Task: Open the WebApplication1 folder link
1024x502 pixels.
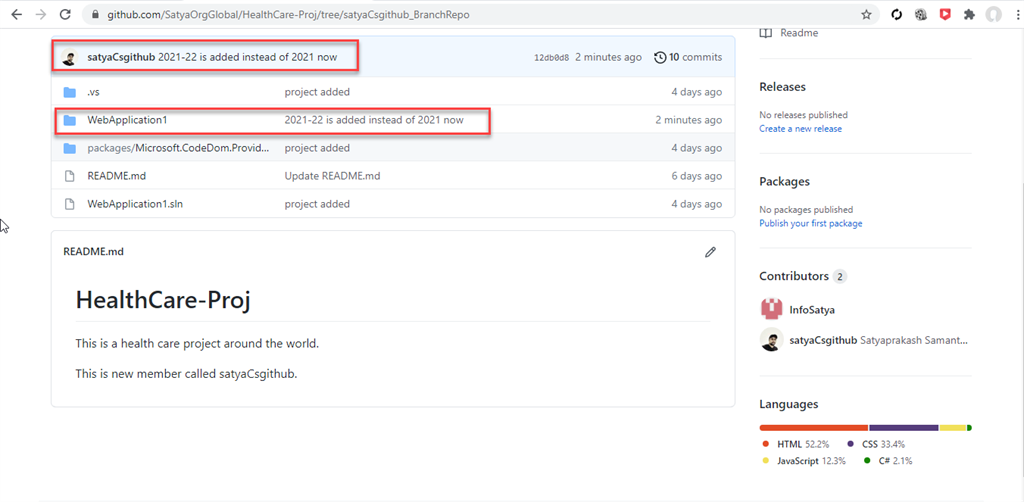Action: (x=128, y=120)
